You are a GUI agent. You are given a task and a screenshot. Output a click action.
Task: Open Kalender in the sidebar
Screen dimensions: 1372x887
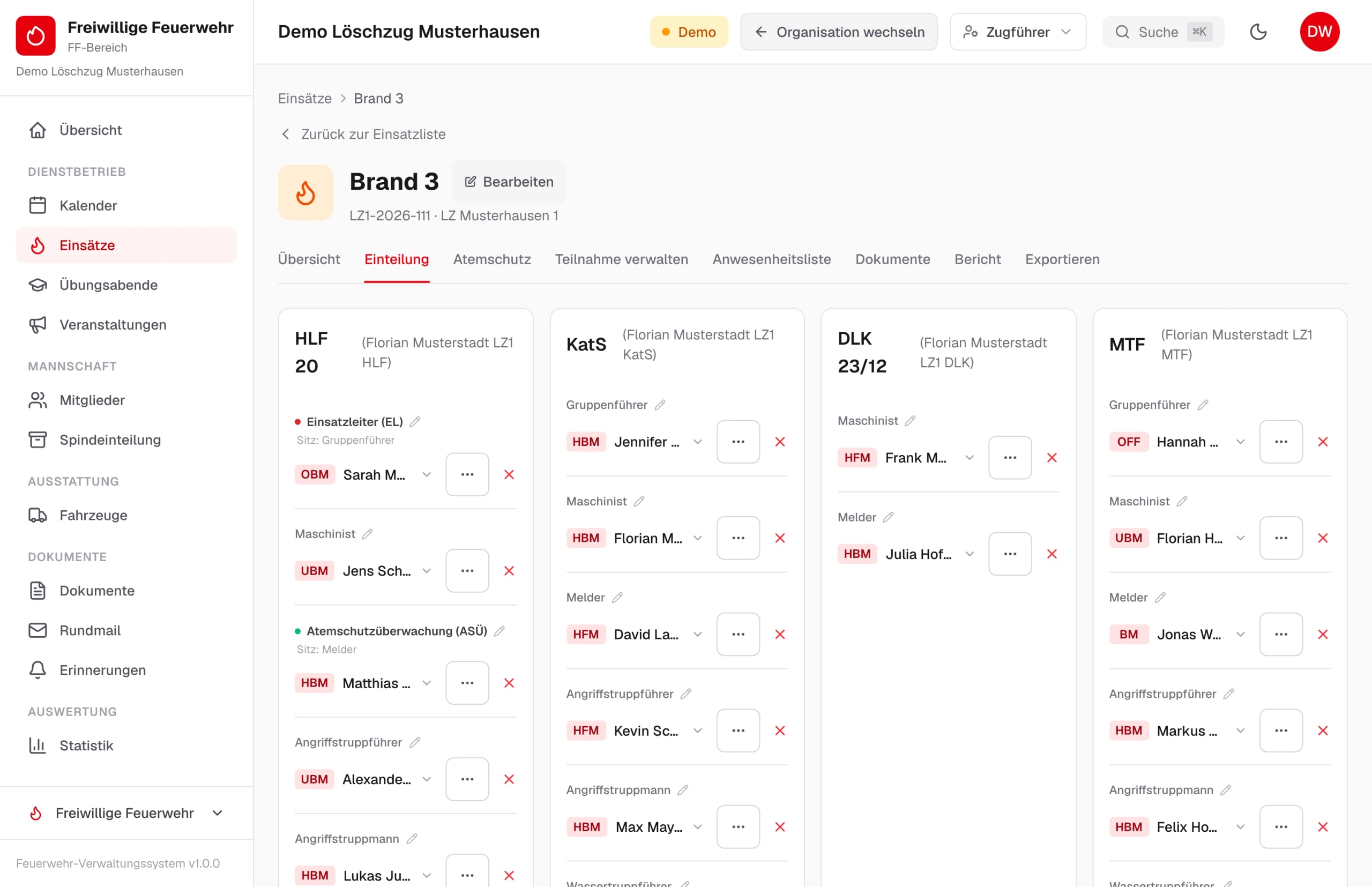(x=126, y=206)
